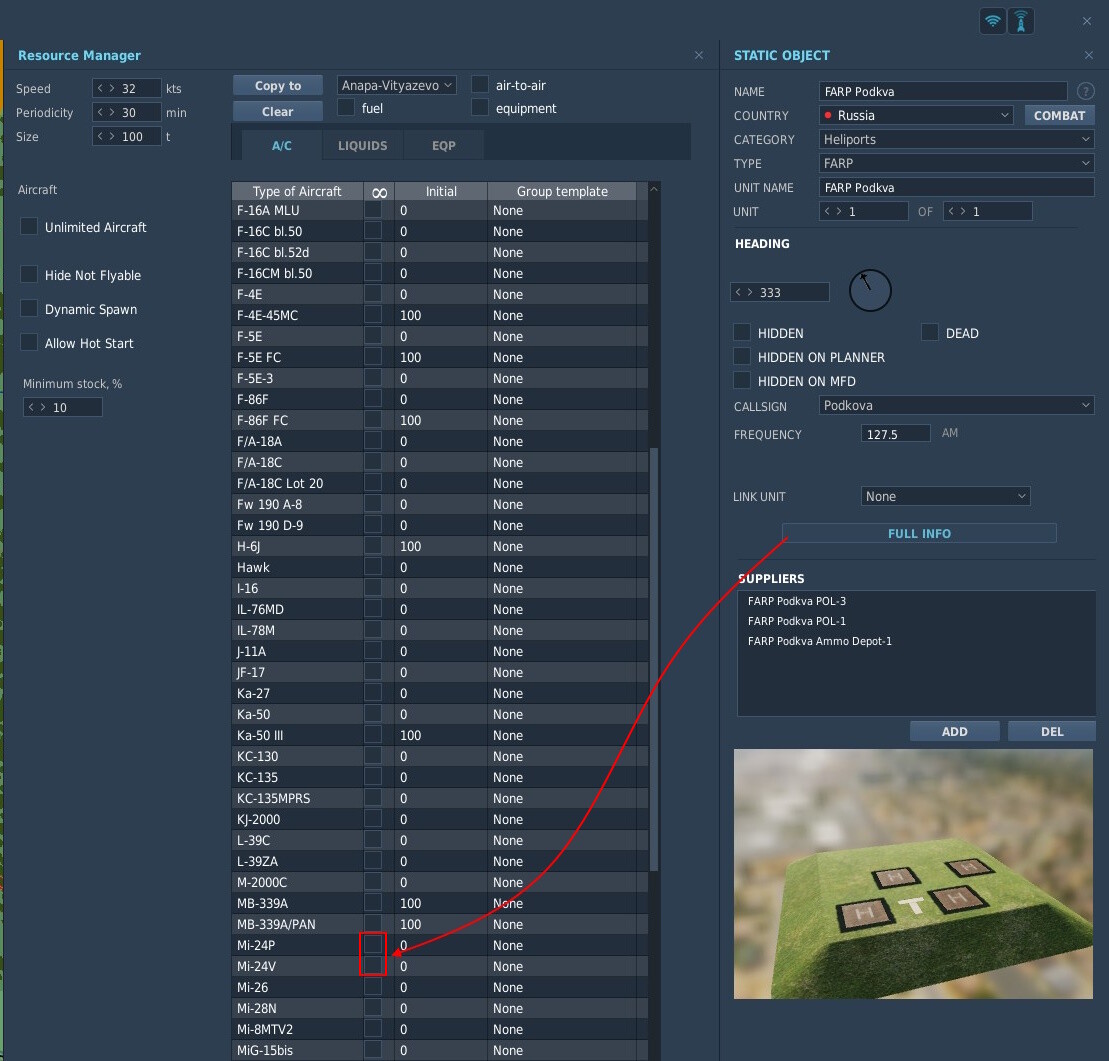Click the Wi-Fi network status icon
The width and height of the screenshot is (1109, 1061).
tap(993, 21)
